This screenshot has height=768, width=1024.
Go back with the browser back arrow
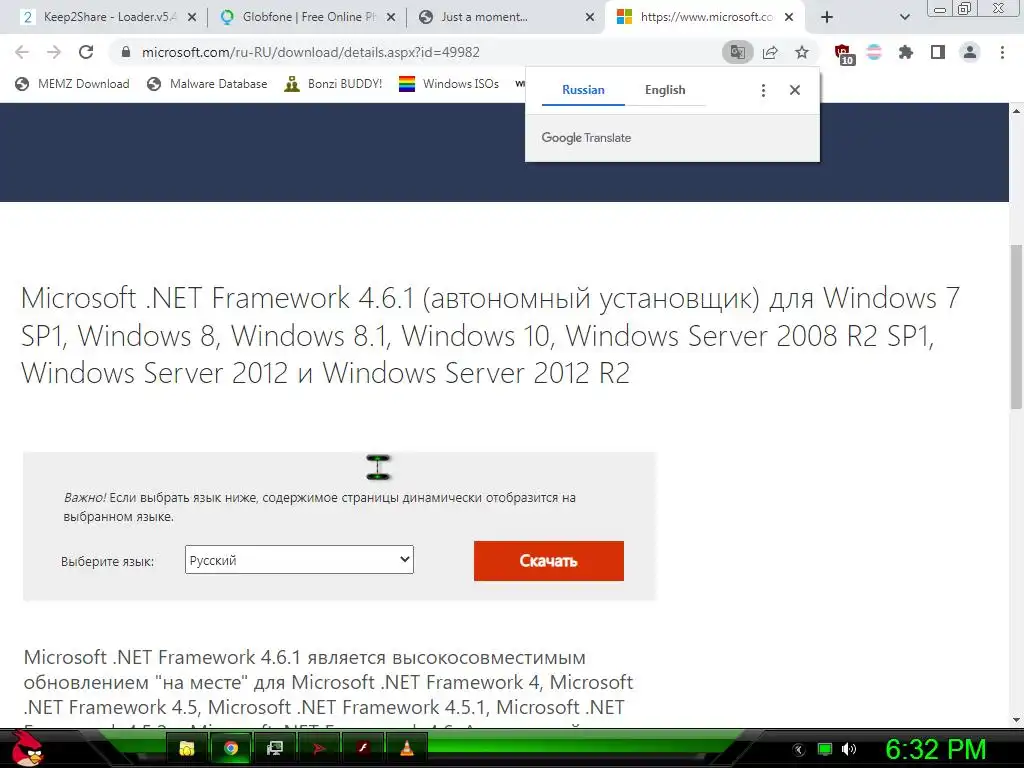(x=22, y=52)
